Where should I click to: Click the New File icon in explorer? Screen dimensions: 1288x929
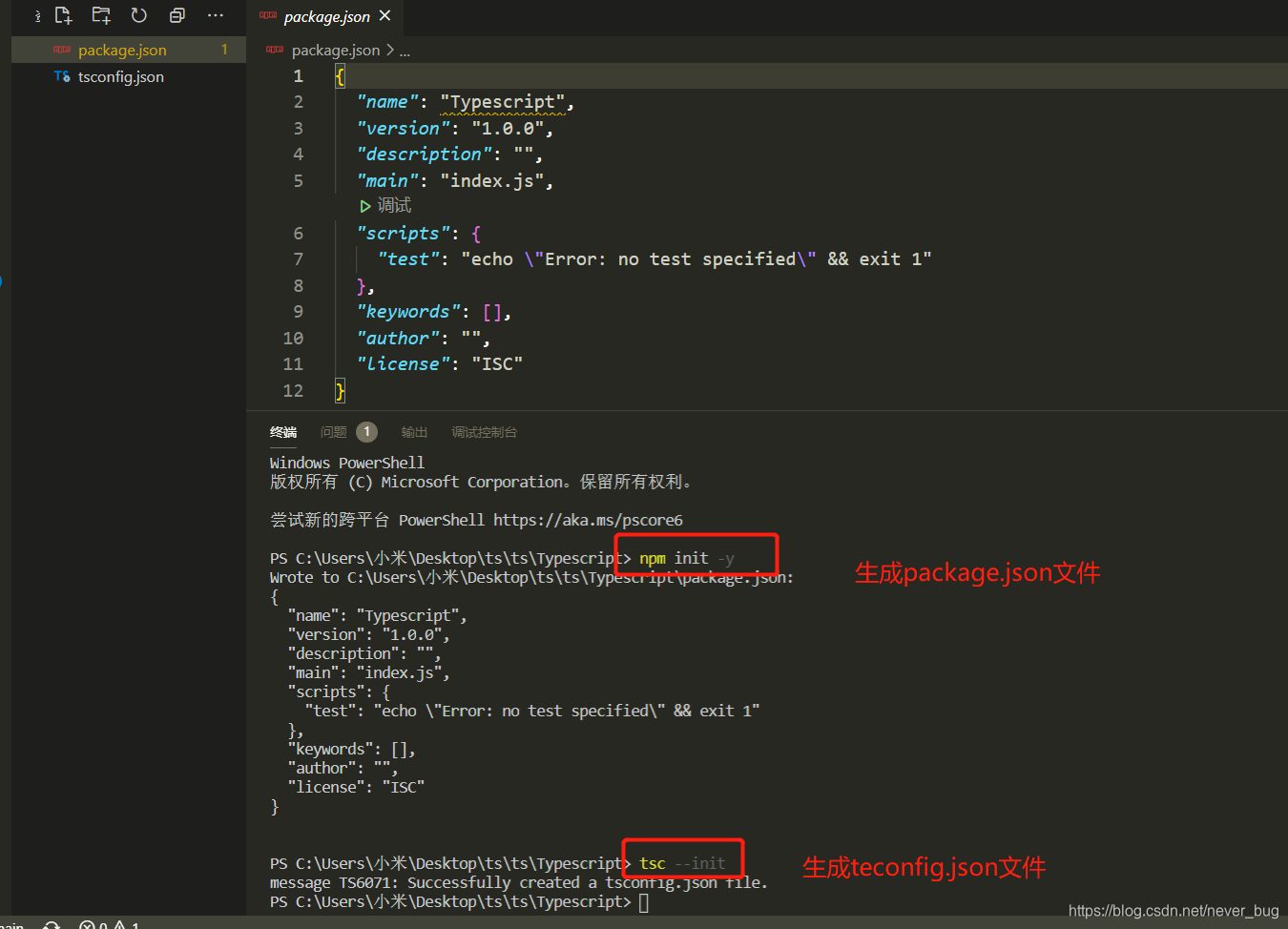(63, 15)
